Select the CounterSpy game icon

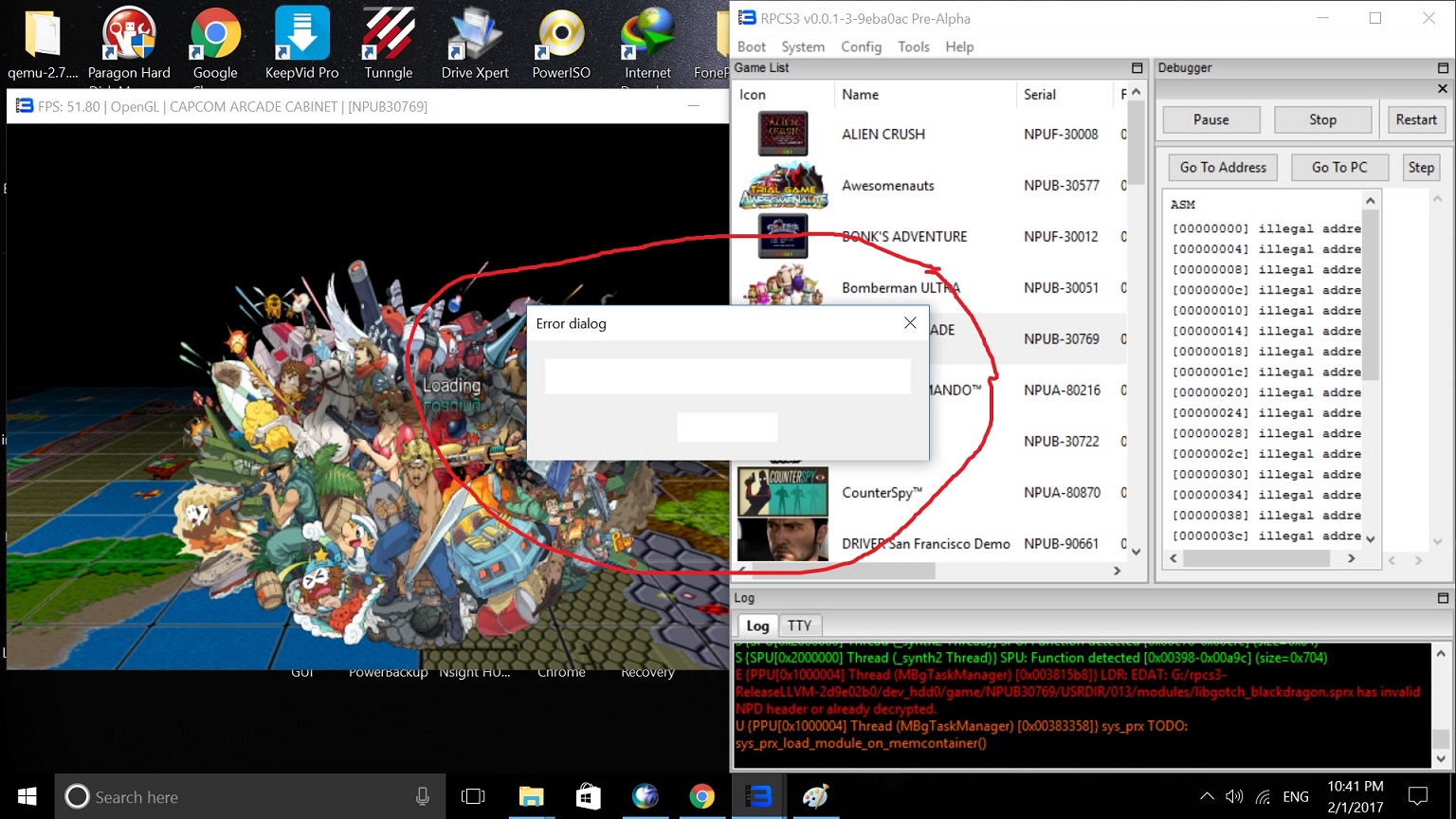783,492
